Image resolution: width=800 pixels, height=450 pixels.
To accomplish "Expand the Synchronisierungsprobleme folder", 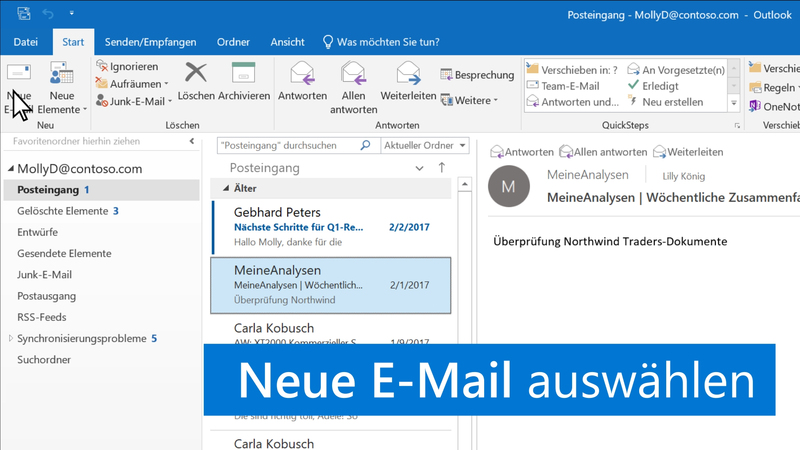I will [x=10, y=339].
